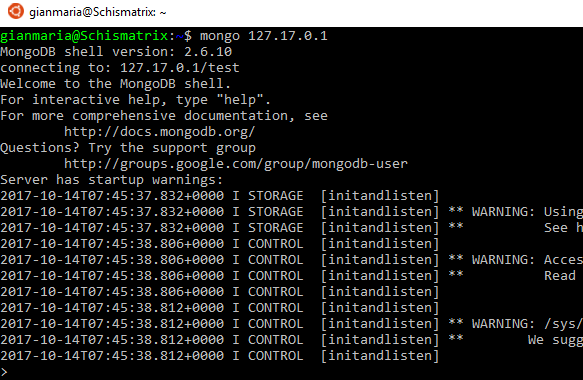583x380 pixels.
Task: Click the groups.google.com mongodb-user URL
Action: tap(236, 164)
